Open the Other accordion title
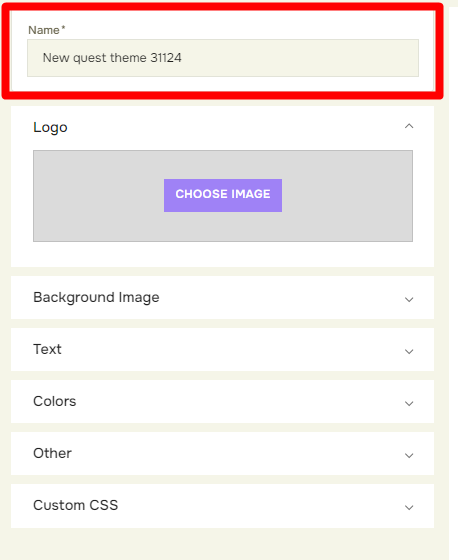 click(x=52, y=453)
